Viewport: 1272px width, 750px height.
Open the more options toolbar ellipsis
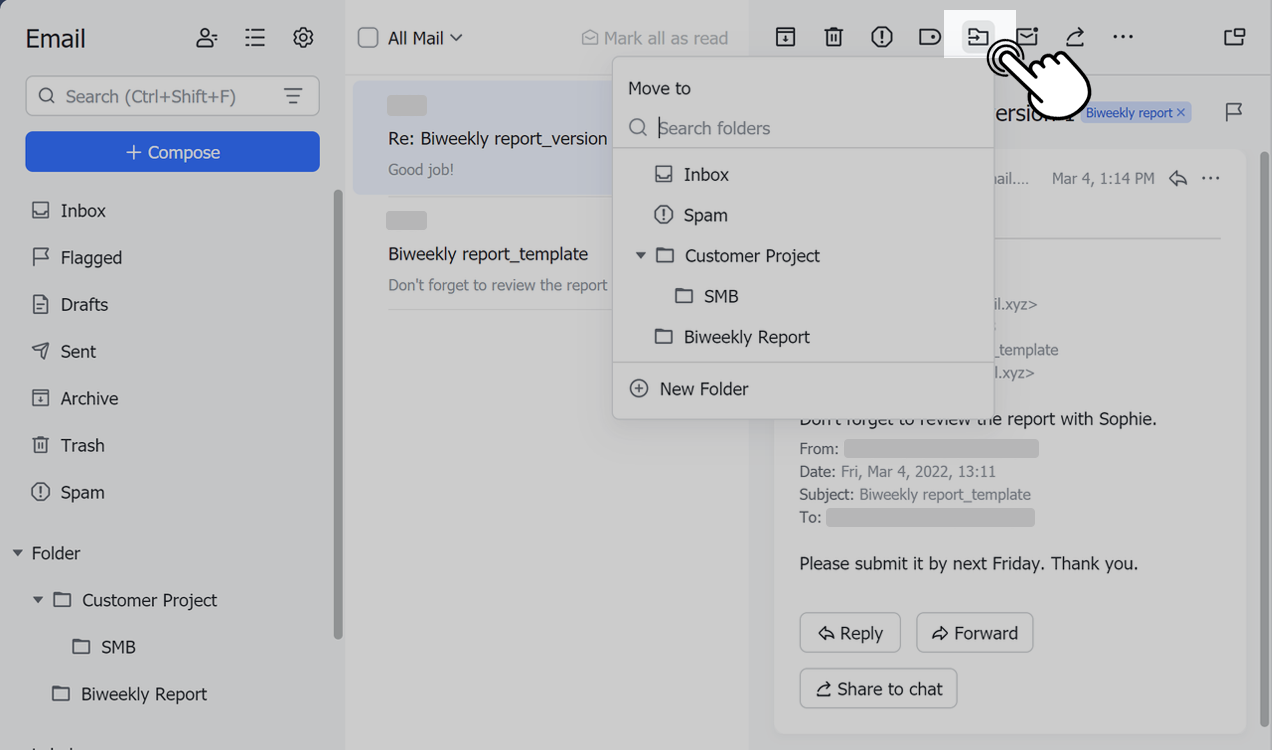tap(1123, 37)
